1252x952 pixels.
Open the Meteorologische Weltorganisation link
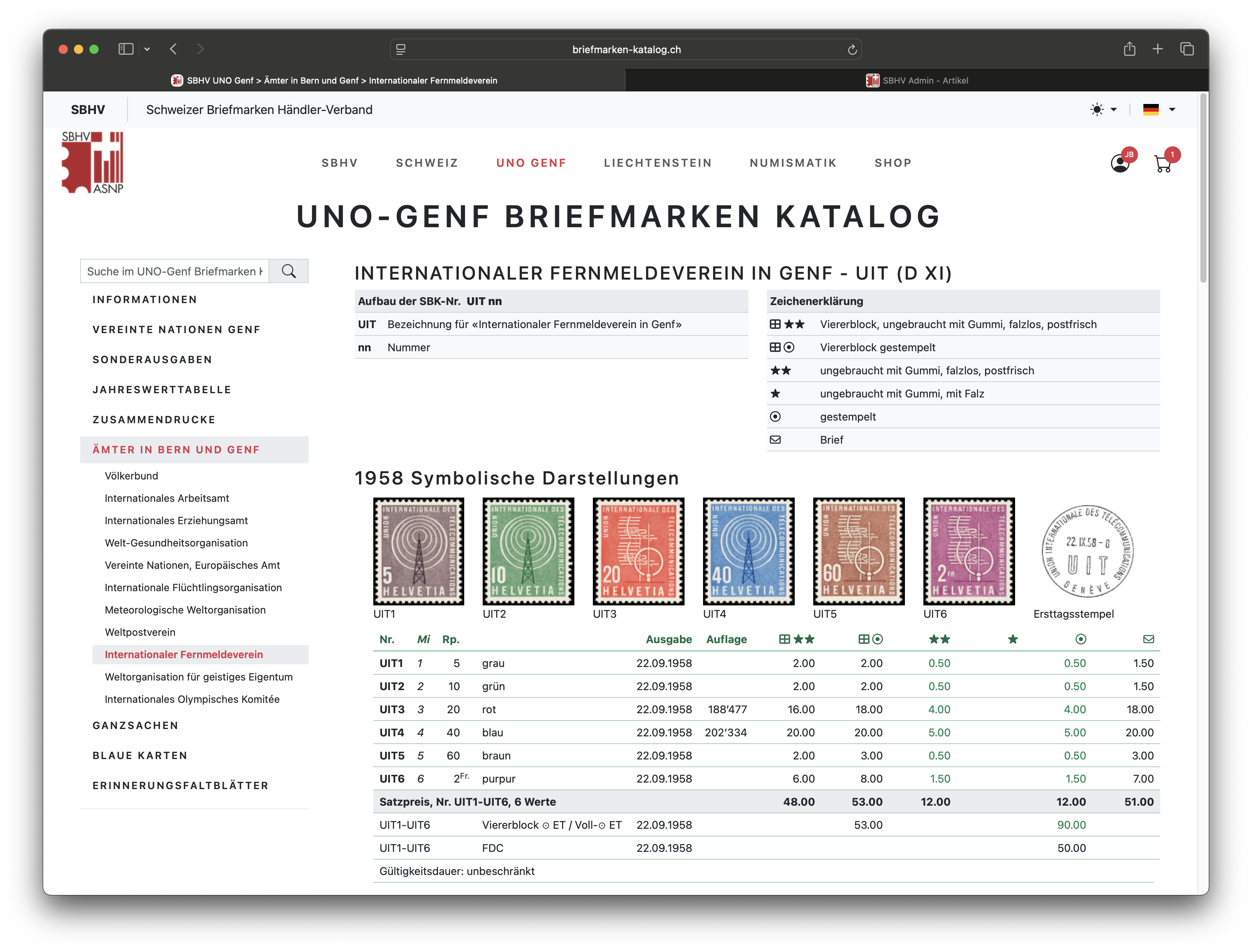tap(185, 610)
